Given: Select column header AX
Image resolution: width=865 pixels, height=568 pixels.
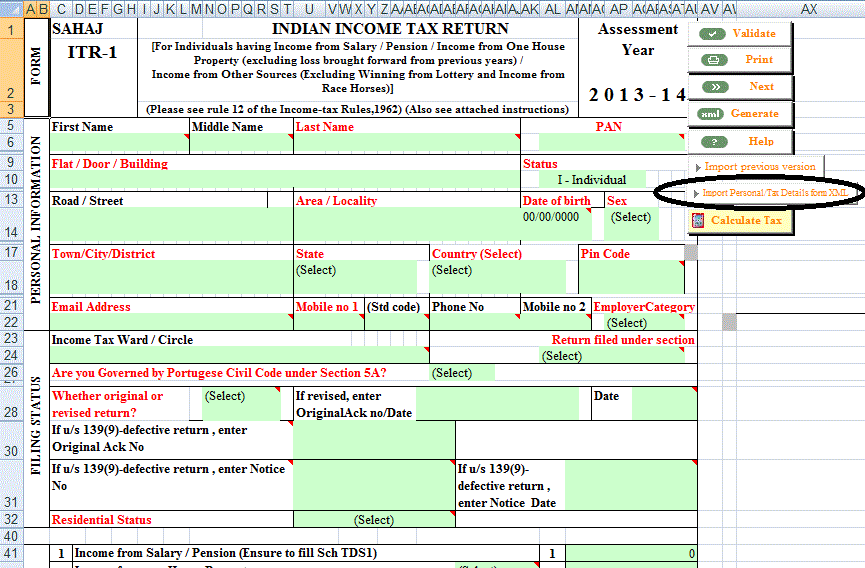Looking at the screenshot, I should click(x=809, y=9).
